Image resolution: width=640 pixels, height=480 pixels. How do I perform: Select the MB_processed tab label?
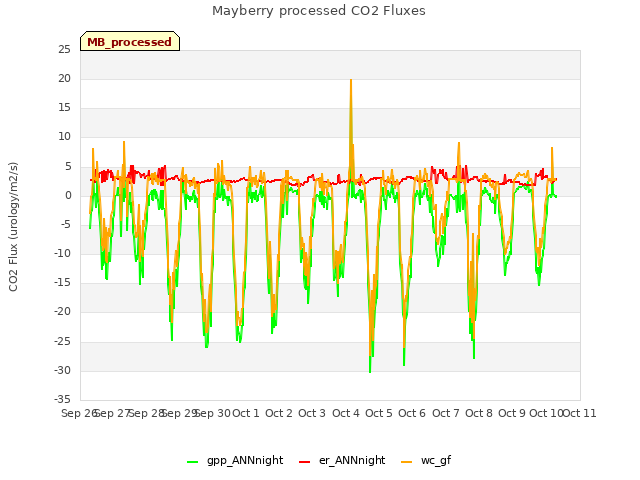[x=129, y=42]
